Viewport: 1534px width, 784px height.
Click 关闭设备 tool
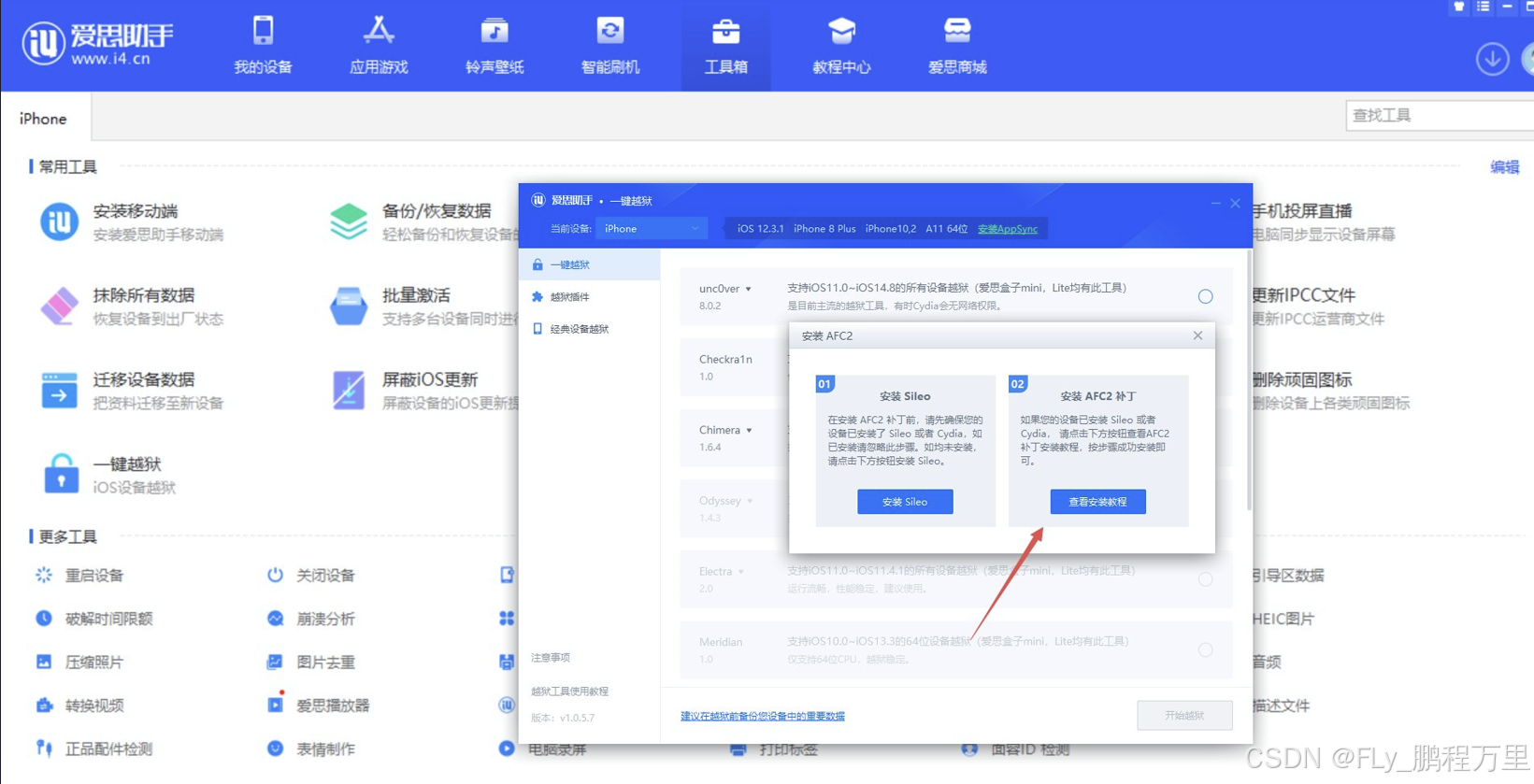(311, 575)
